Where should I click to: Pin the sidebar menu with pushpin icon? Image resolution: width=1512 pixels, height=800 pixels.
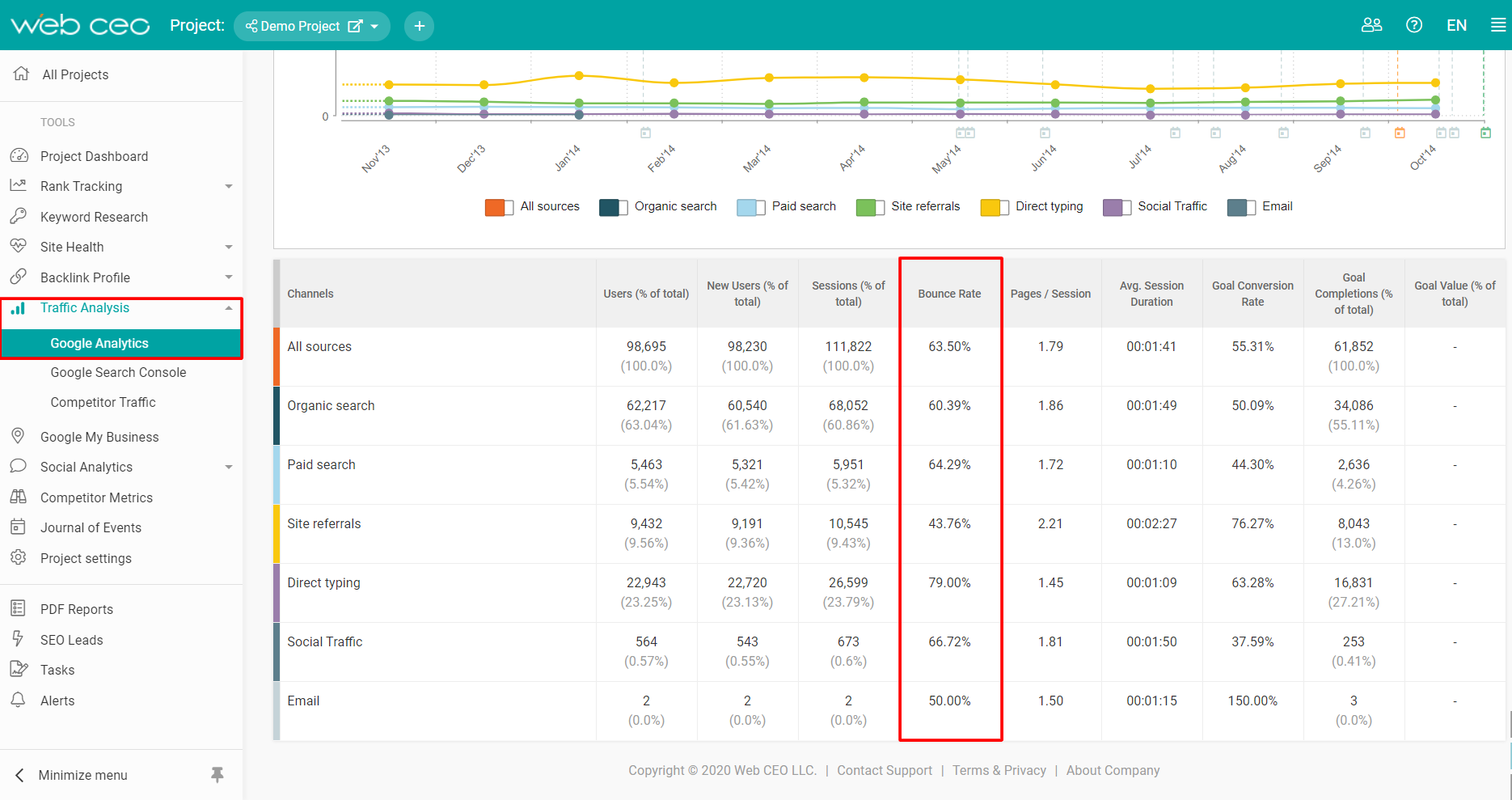[217, 775]
